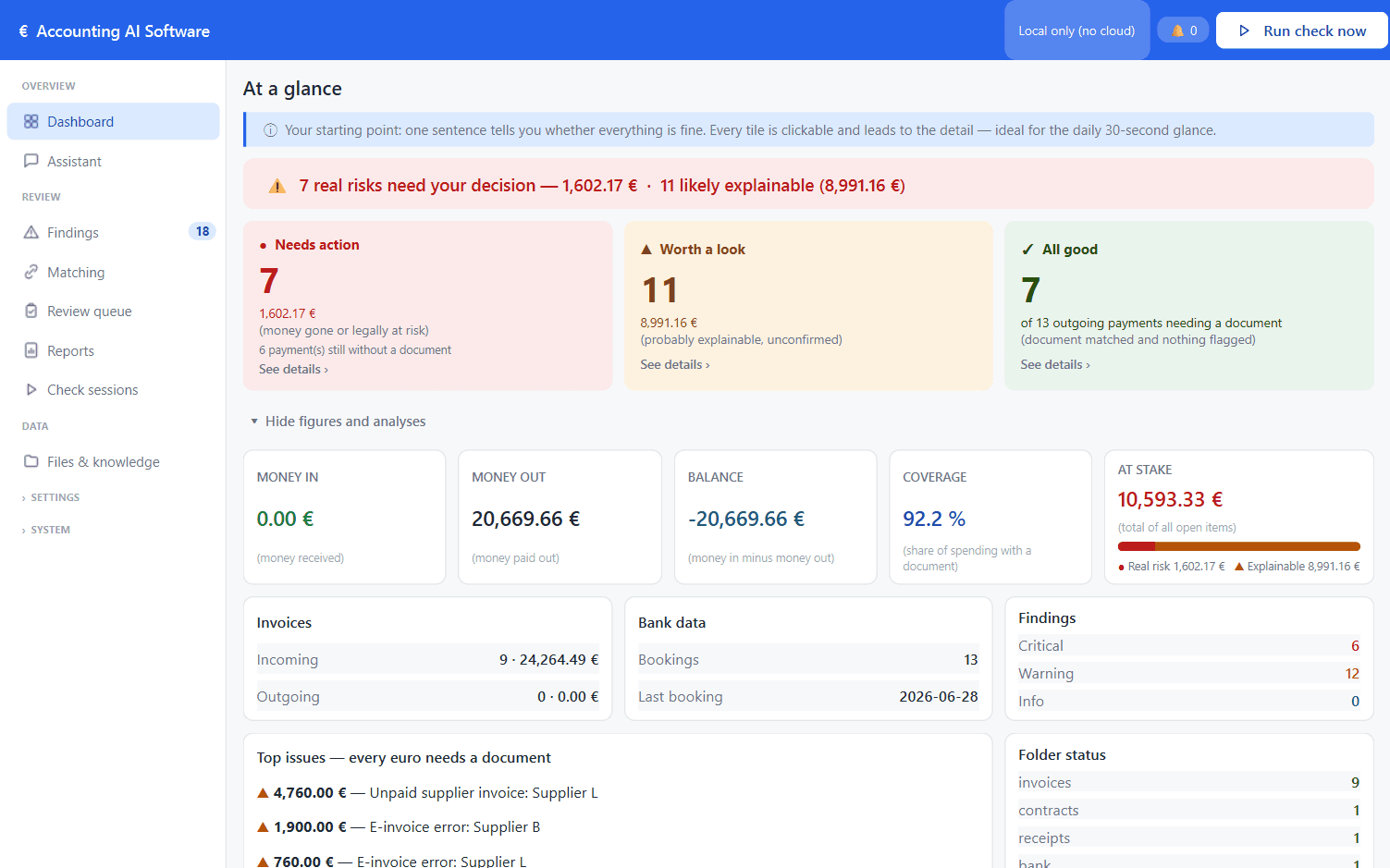Image resolution: width=1390 pixels, height=868 pixels.
Task: Collapse Hide figures and analyses
Action: click(338, 422)
